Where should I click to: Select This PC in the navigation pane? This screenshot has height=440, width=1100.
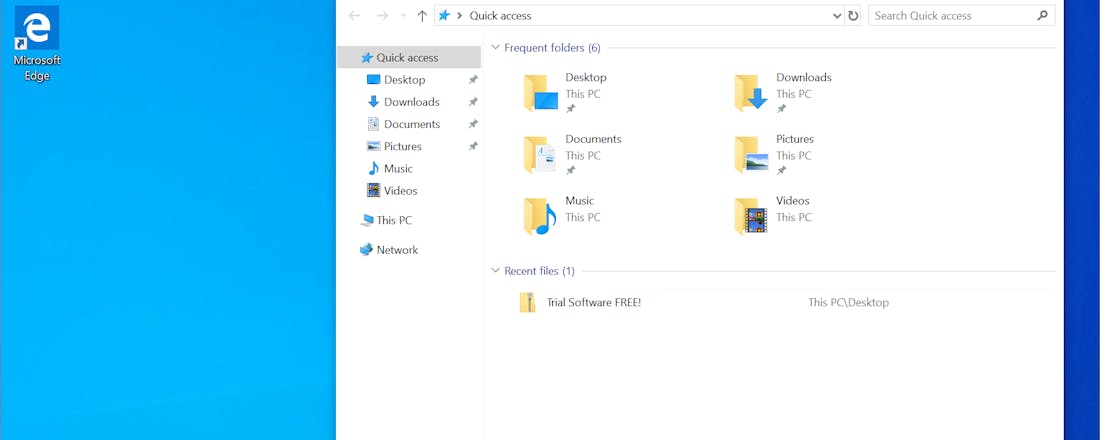pyautogui.click(x=394, y=220)
